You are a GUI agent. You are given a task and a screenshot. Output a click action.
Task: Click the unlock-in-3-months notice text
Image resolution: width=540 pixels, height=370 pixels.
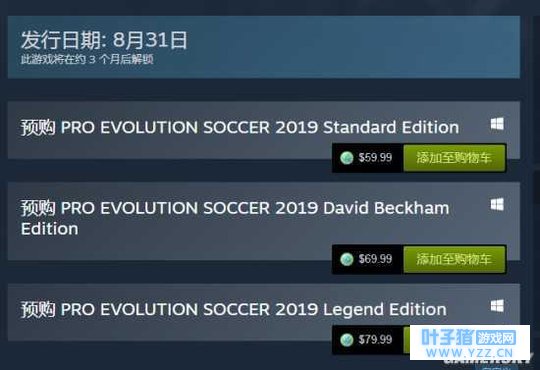point(87,59)
